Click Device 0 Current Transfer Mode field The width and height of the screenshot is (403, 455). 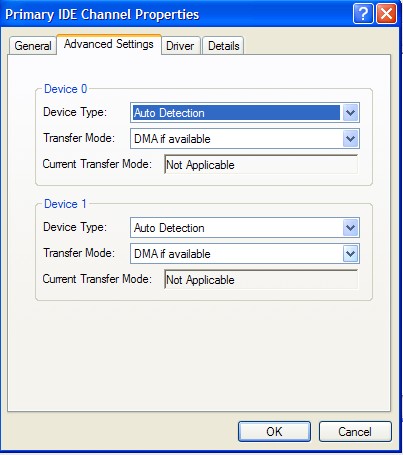point(261,164)
